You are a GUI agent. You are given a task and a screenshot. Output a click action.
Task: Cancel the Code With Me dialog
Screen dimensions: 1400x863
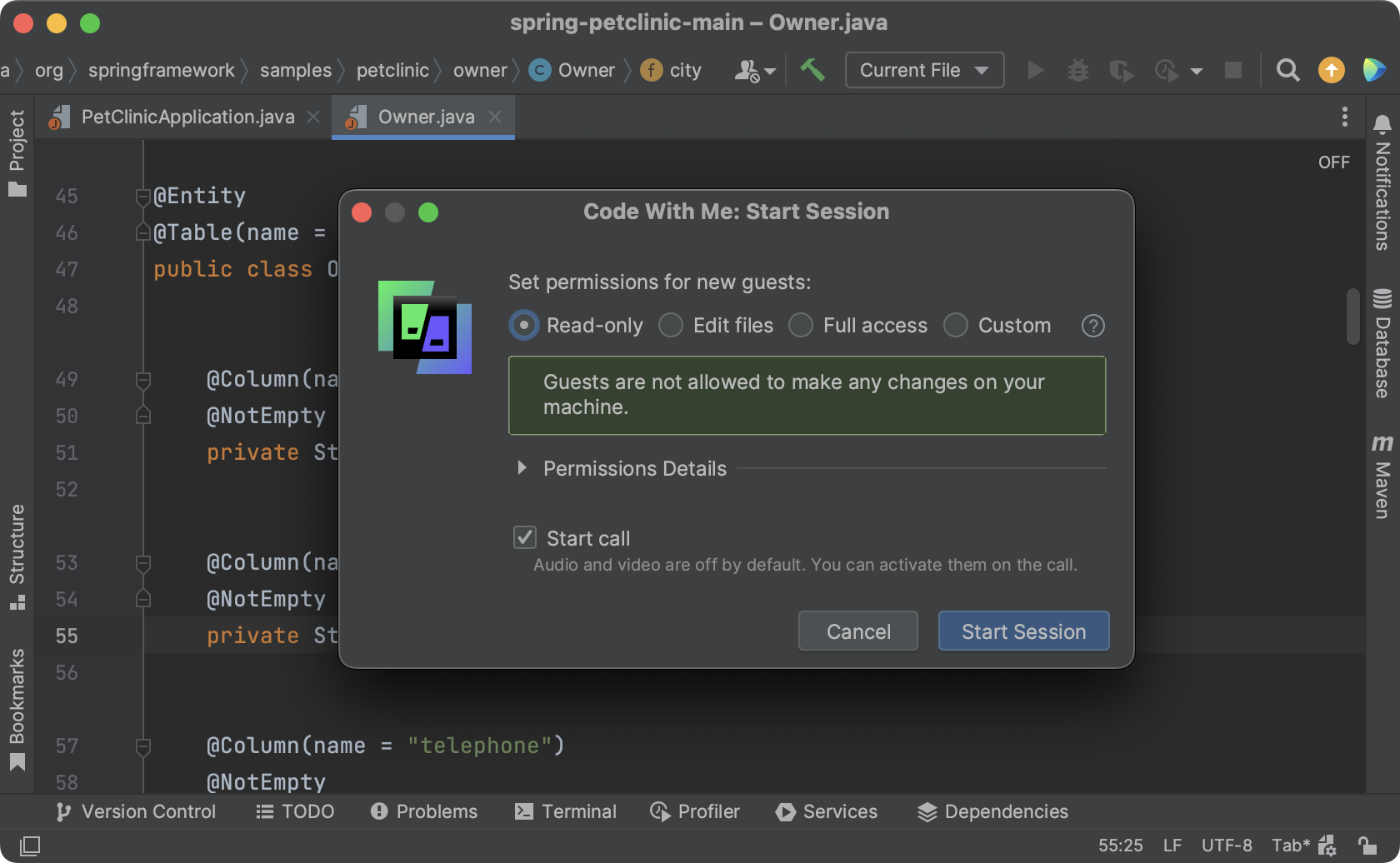[x=857, y=631]
